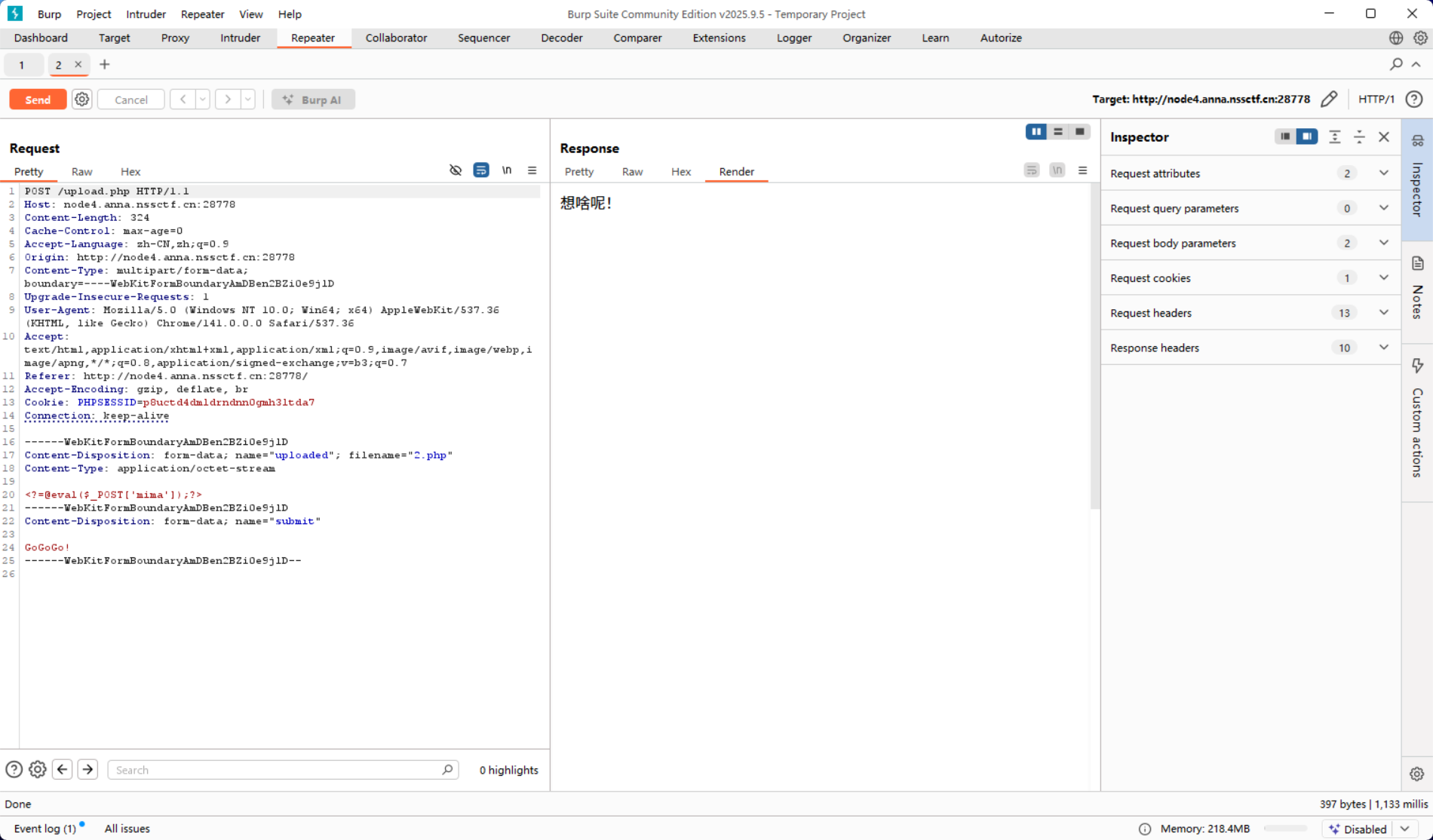The height and width of the screenshot is (840, 1433).
Task: Toggle response show newline characters
Action: coord(1057,170)
